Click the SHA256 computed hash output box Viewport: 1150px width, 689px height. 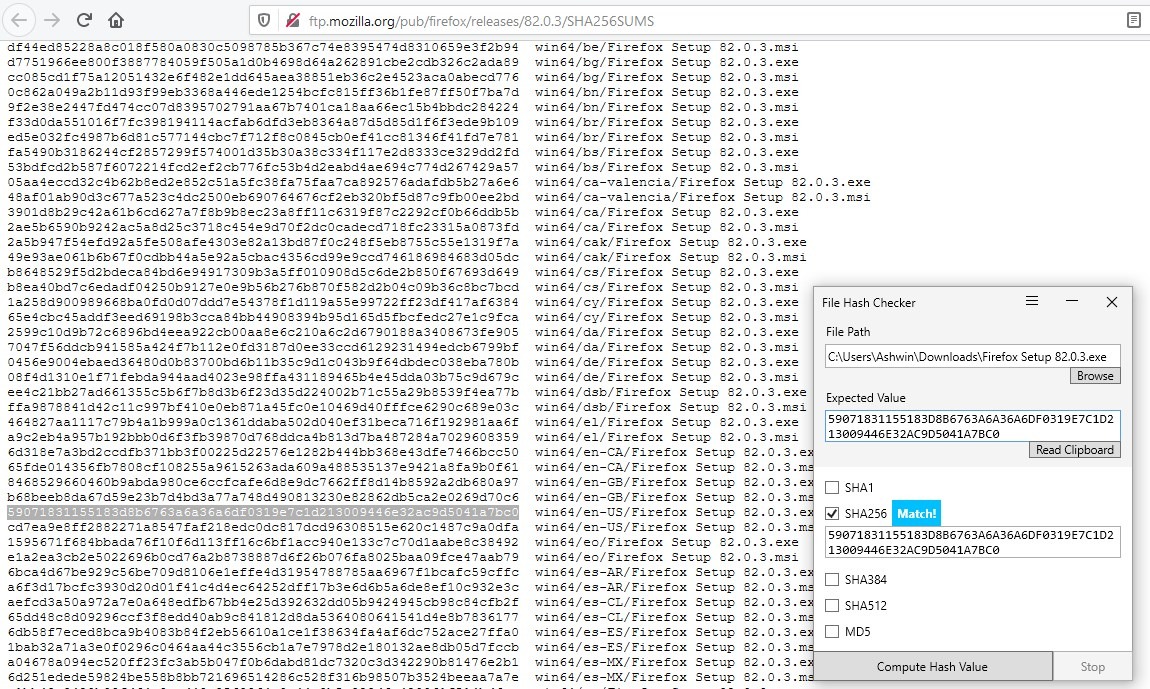(973, 542)
